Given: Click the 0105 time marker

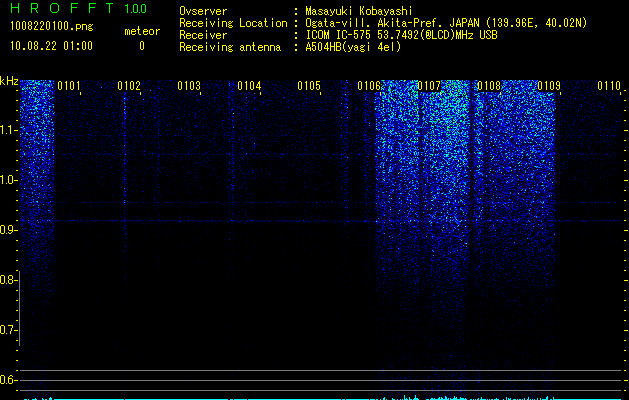Looking at the screenshot, I should click(309, 86).
